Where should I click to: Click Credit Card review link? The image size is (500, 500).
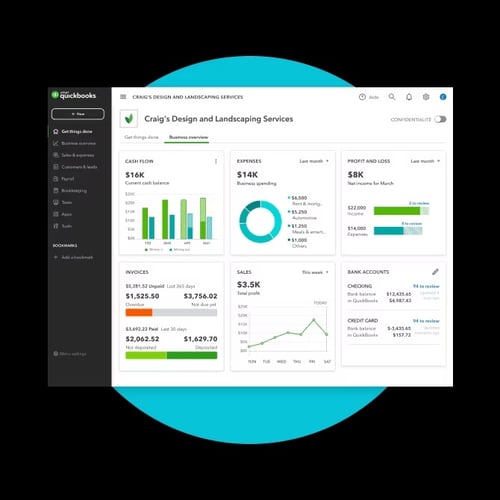click(x=426, y=321)
